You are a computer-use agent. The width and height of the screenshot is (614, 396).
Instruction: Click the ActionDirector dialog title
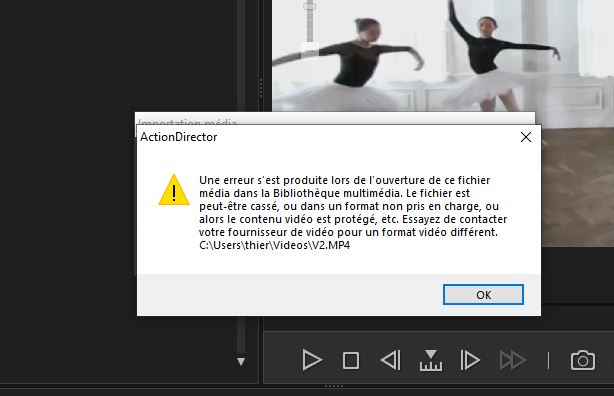[179, 137]
